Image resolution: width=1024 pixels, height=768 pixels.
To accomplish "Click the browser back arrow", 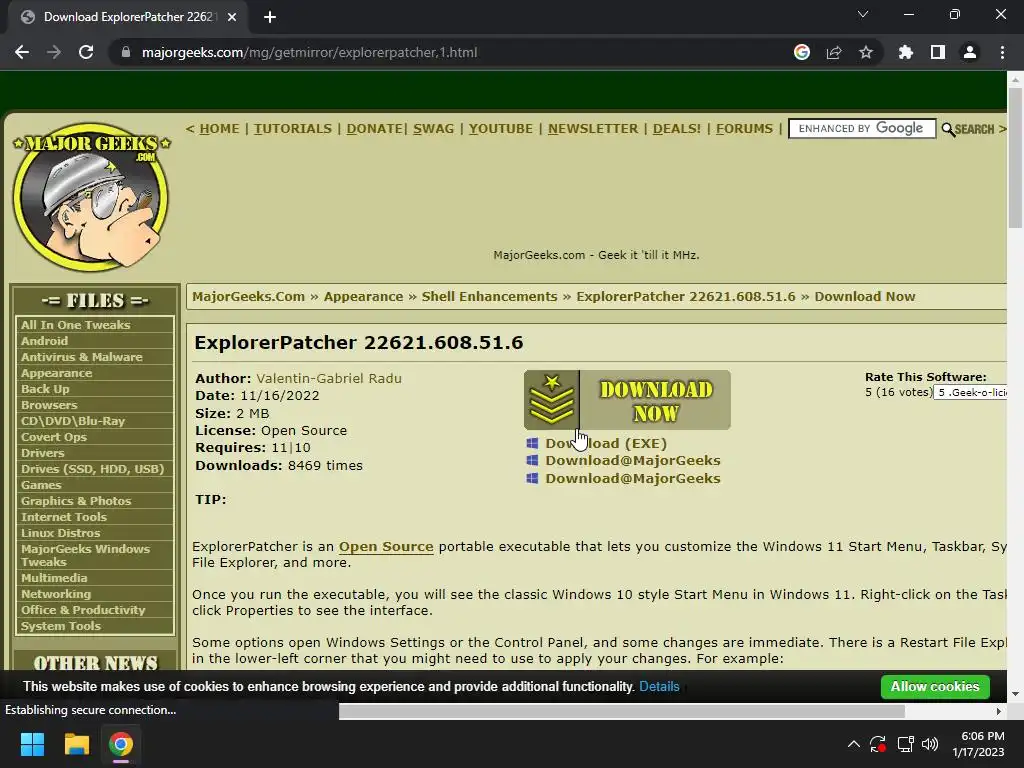I will pos(22,52).
